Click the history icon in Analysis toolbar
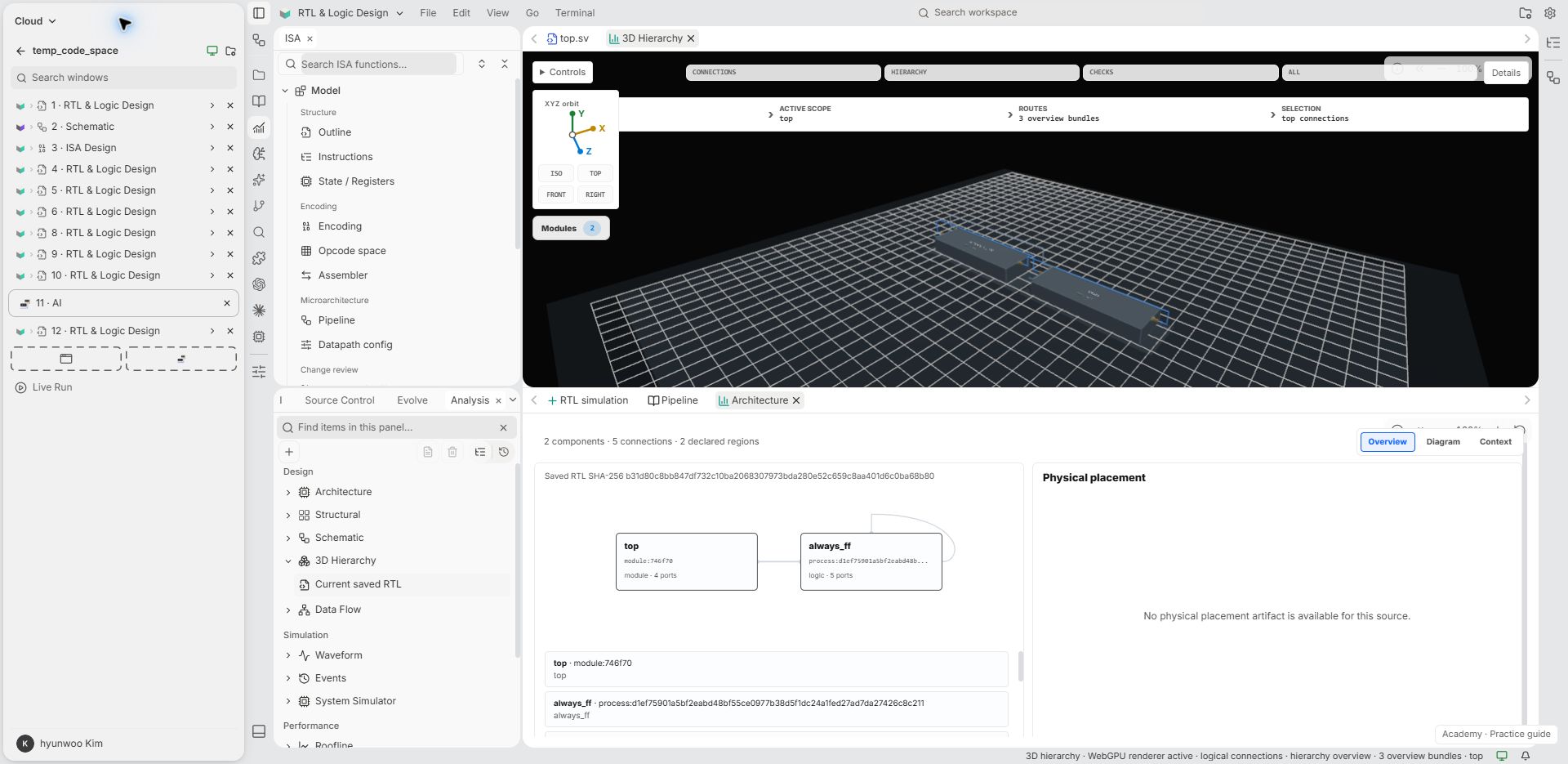Screen dimensions: 1568x764 pyautogui.click(x=504, y=452)
